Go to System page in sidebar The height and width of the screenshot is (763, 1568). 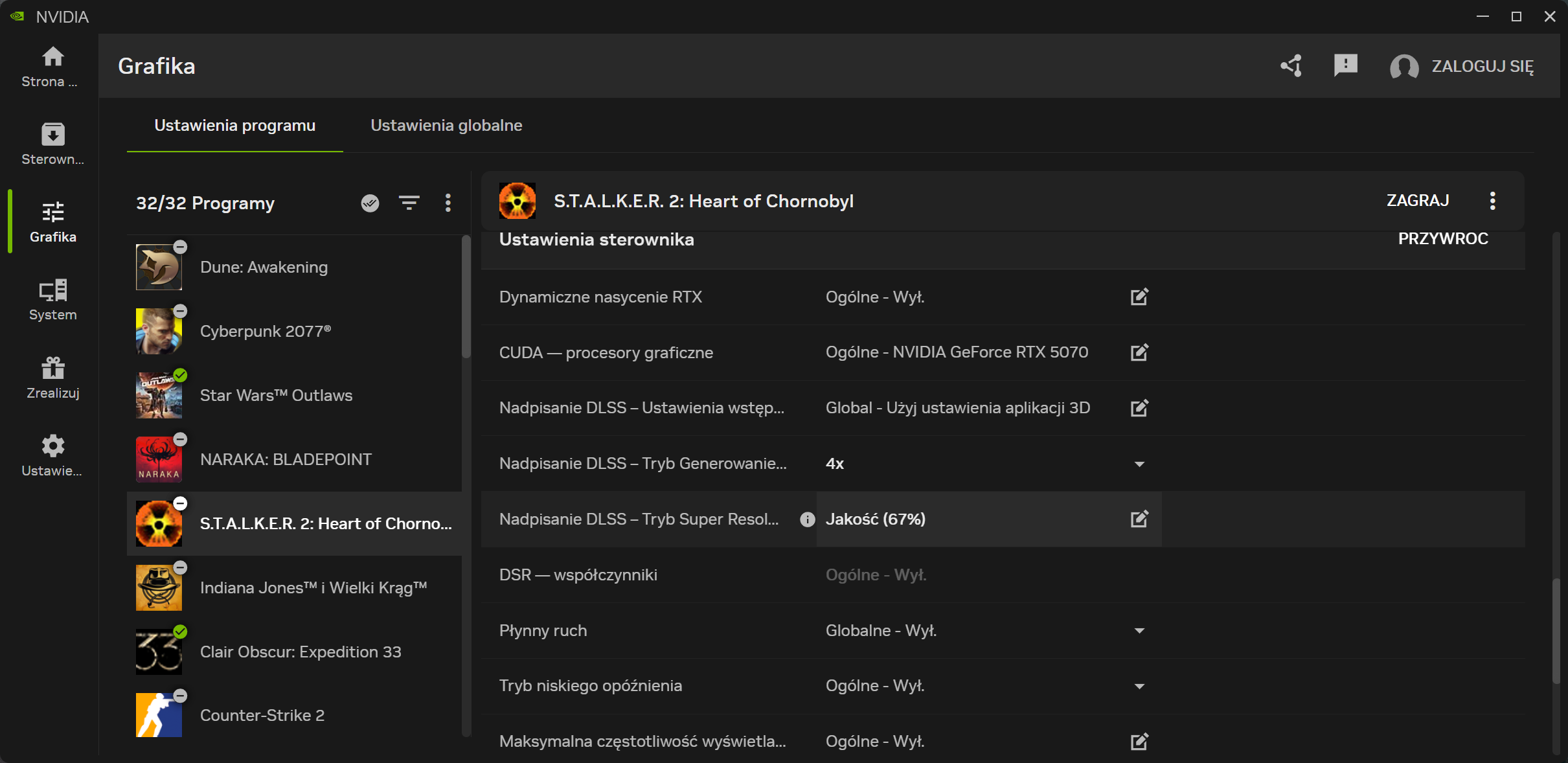point(52,300)
